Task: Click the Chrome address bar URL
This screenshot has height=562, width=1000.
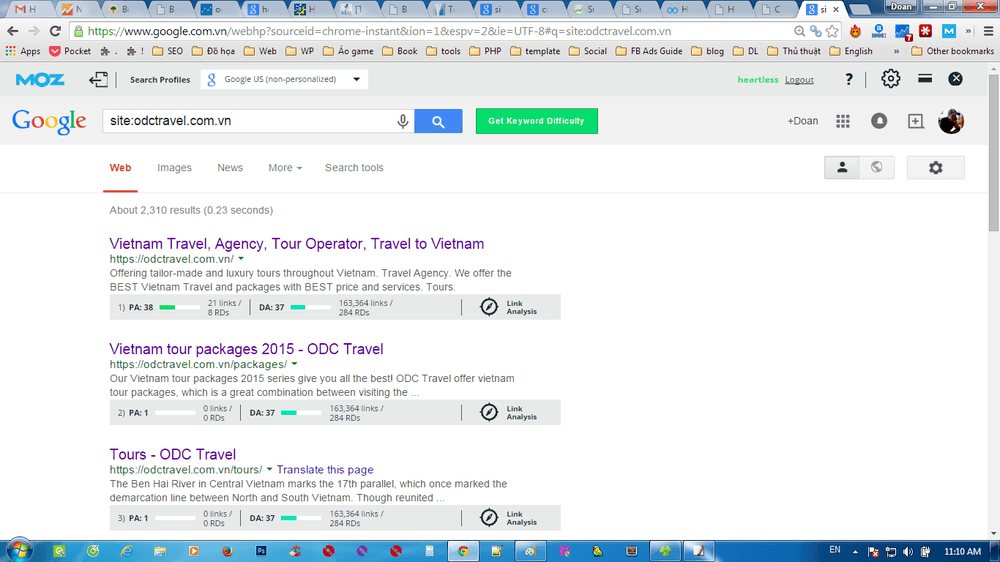Action: click(379, 31)
